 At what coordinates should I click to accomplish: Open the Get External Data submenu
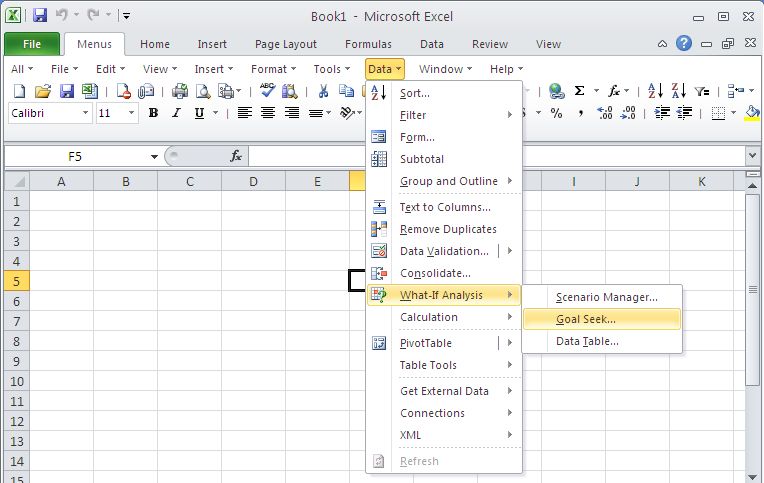[444, 391]
